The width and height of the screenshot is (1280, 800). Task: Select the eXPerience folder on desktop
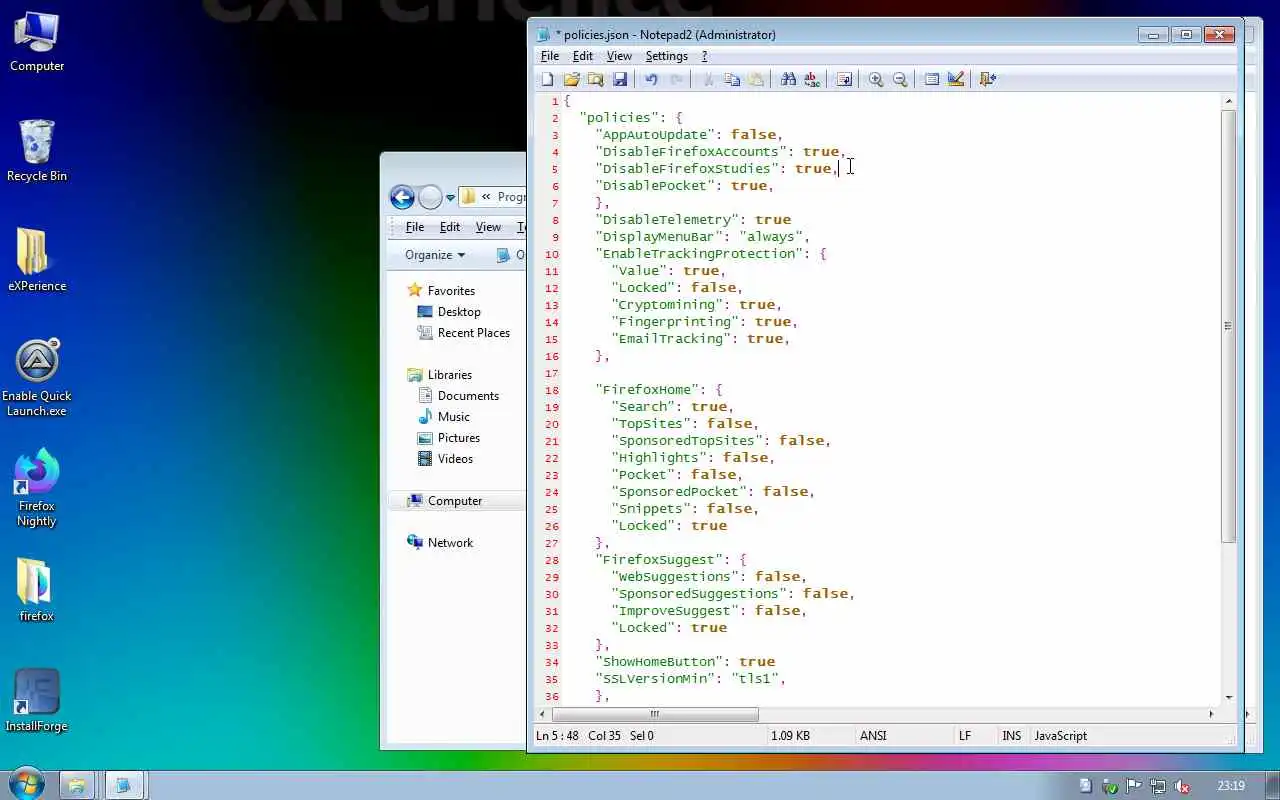[37, 261]
